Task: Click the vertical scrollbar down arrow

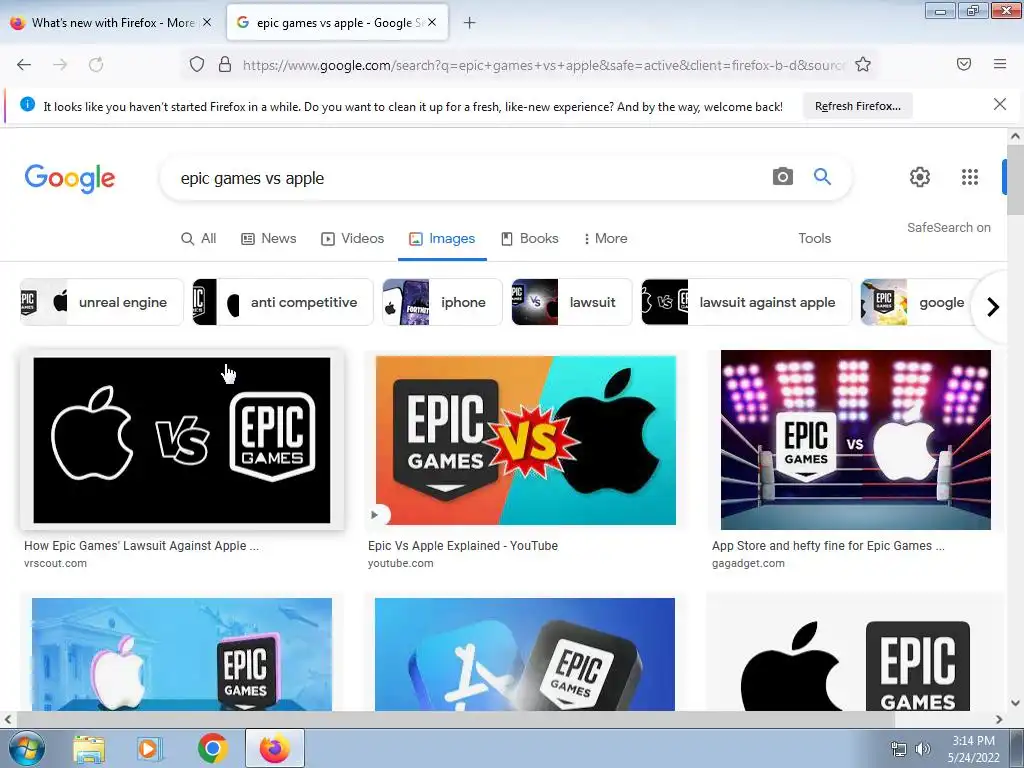Action: click(x=1015, y=703)
